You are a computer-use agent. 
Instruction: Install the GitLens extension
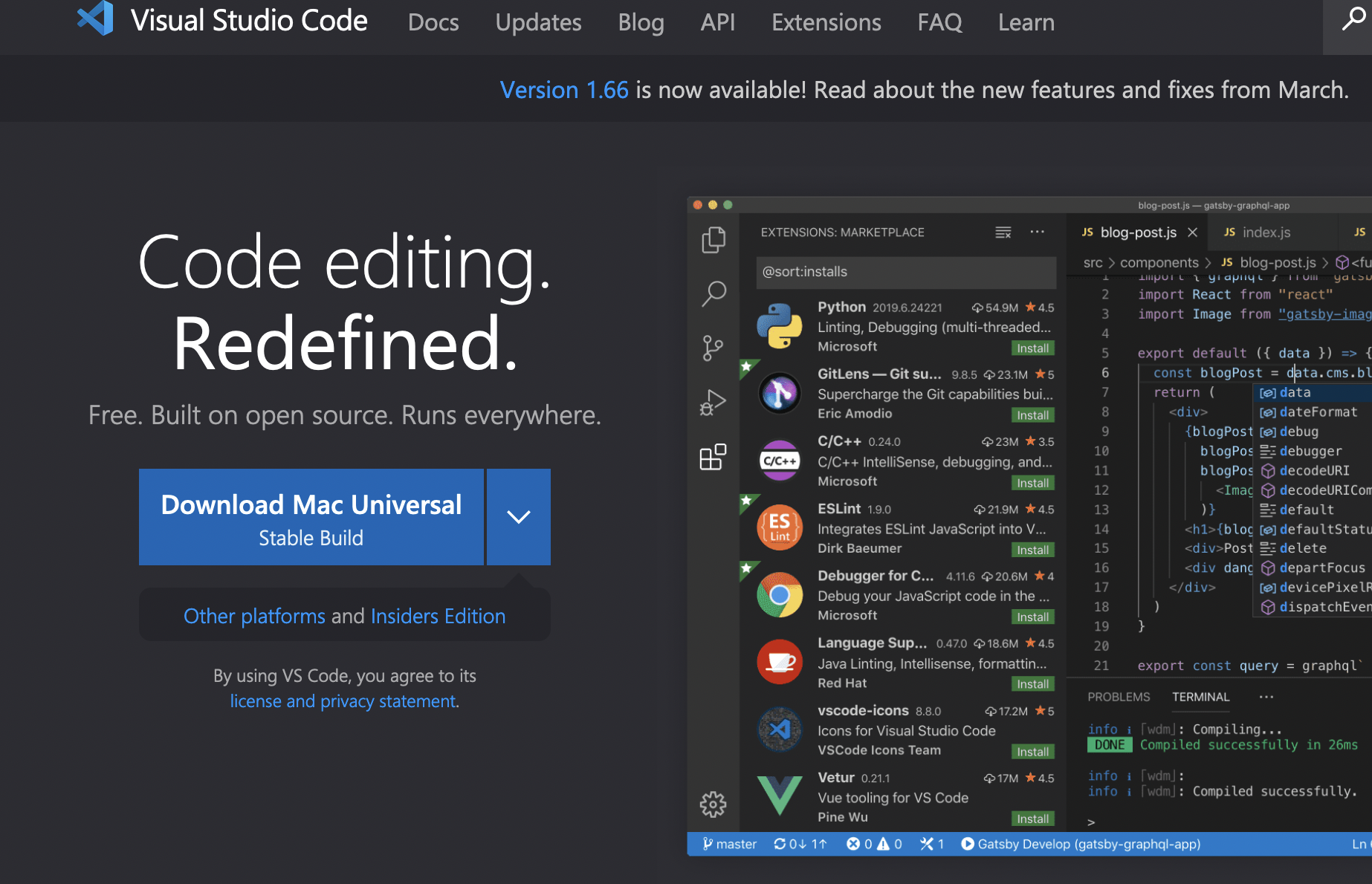(1033, 415)
